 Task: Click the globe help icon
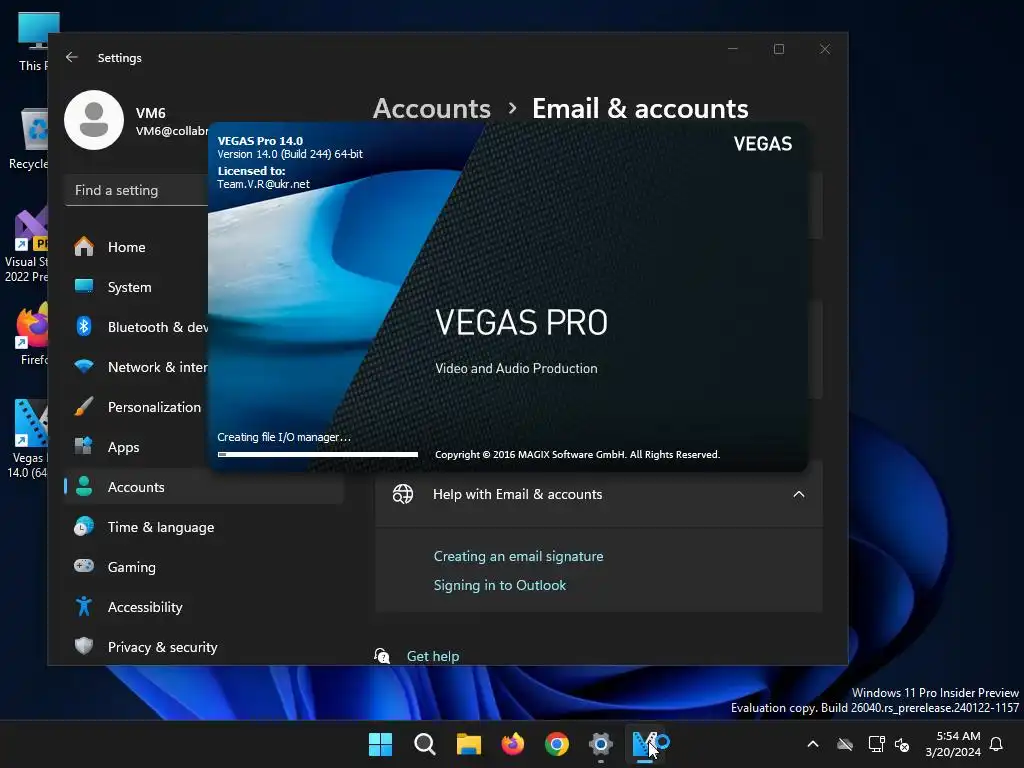click(x=402, y=494)
